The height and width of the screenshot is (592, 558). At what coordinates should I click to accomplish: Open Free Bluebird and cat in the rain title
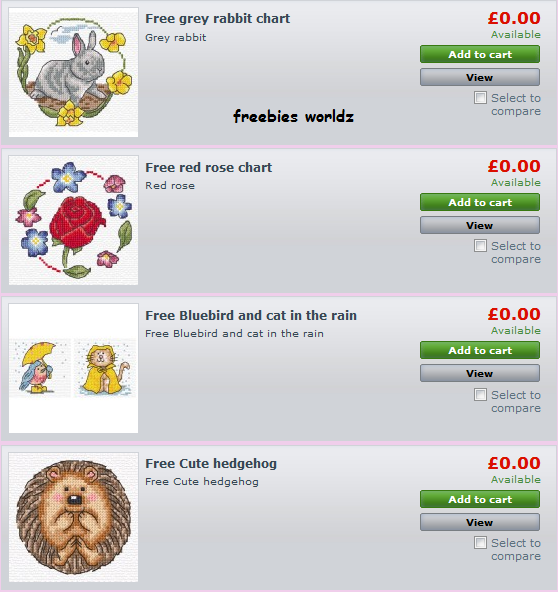[x=251, y=315]
